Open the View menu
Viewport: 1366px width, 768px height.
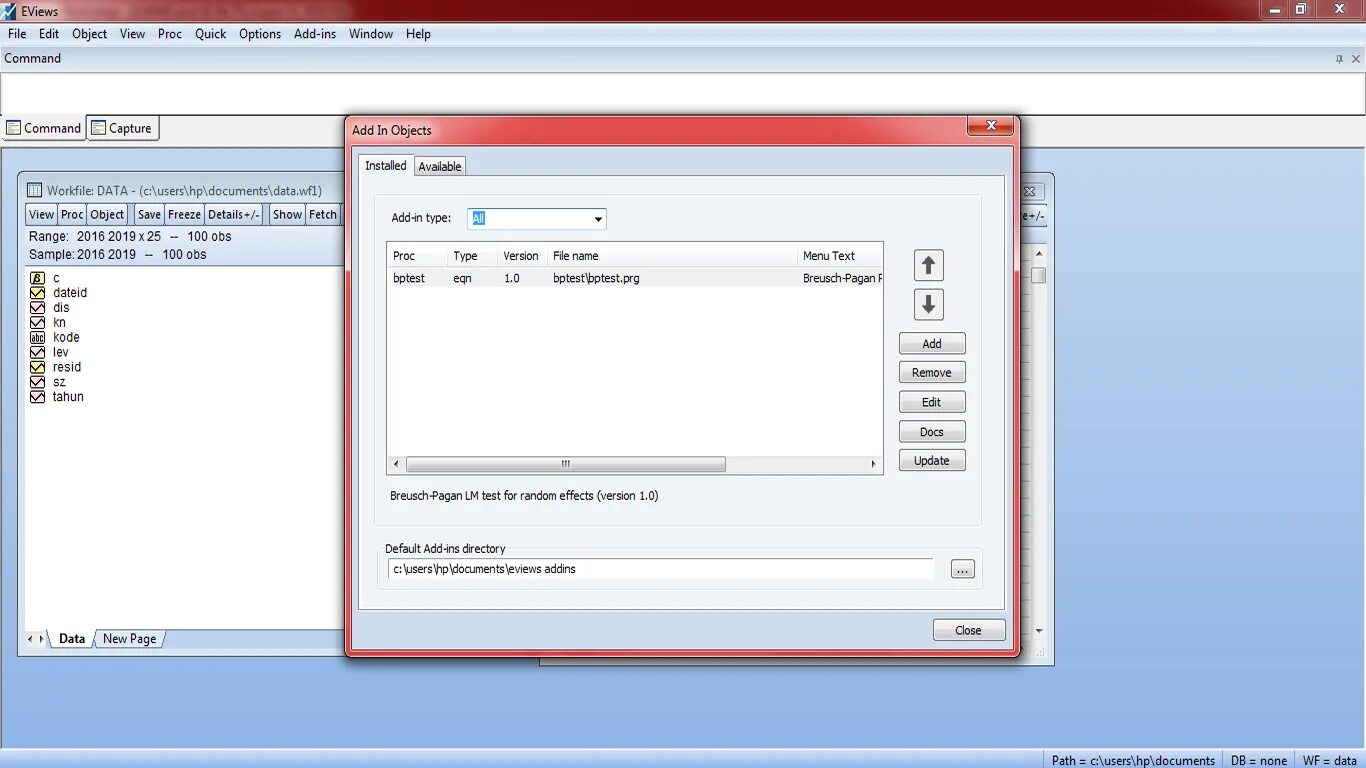click(132, 34)
